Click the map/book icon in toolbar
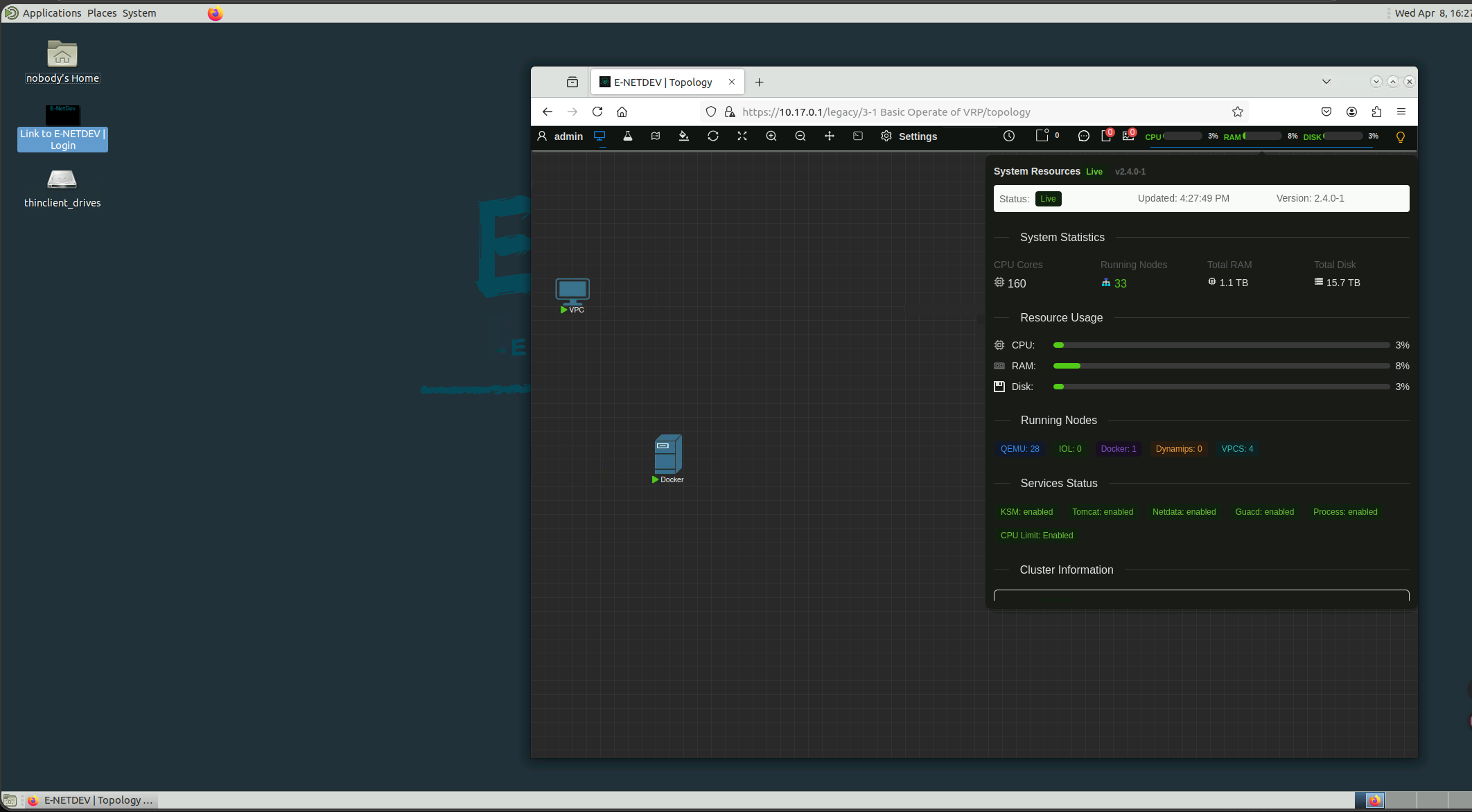 point(656,136)
